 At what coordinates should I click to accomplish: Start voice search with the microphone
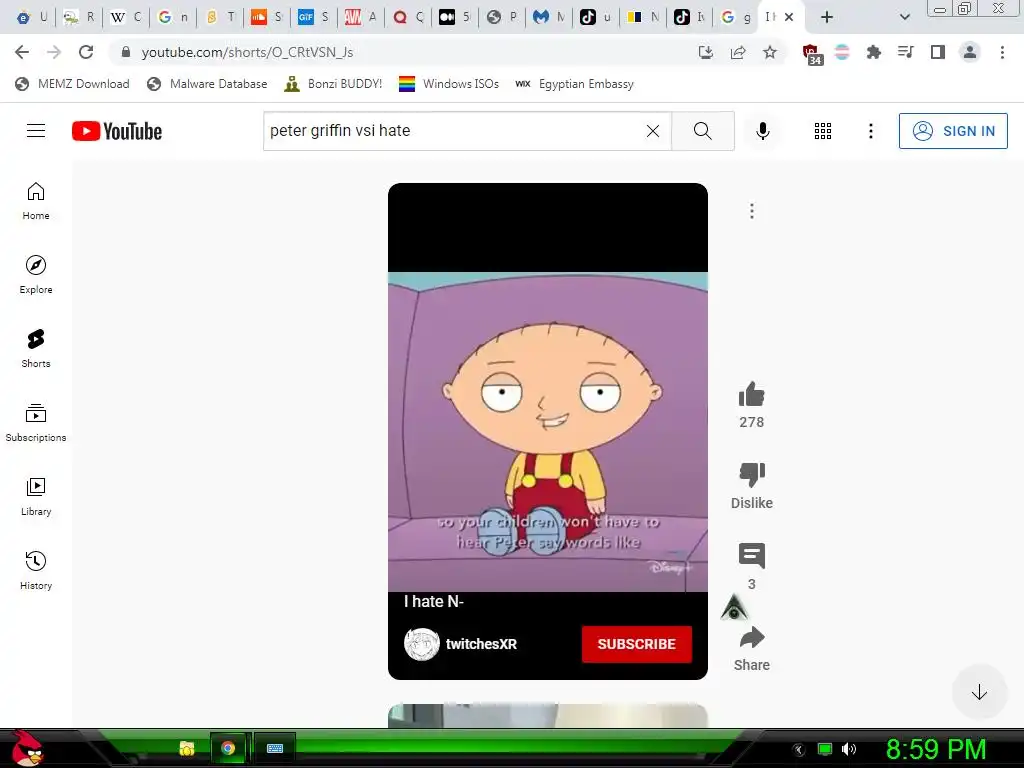click(762, 131)
